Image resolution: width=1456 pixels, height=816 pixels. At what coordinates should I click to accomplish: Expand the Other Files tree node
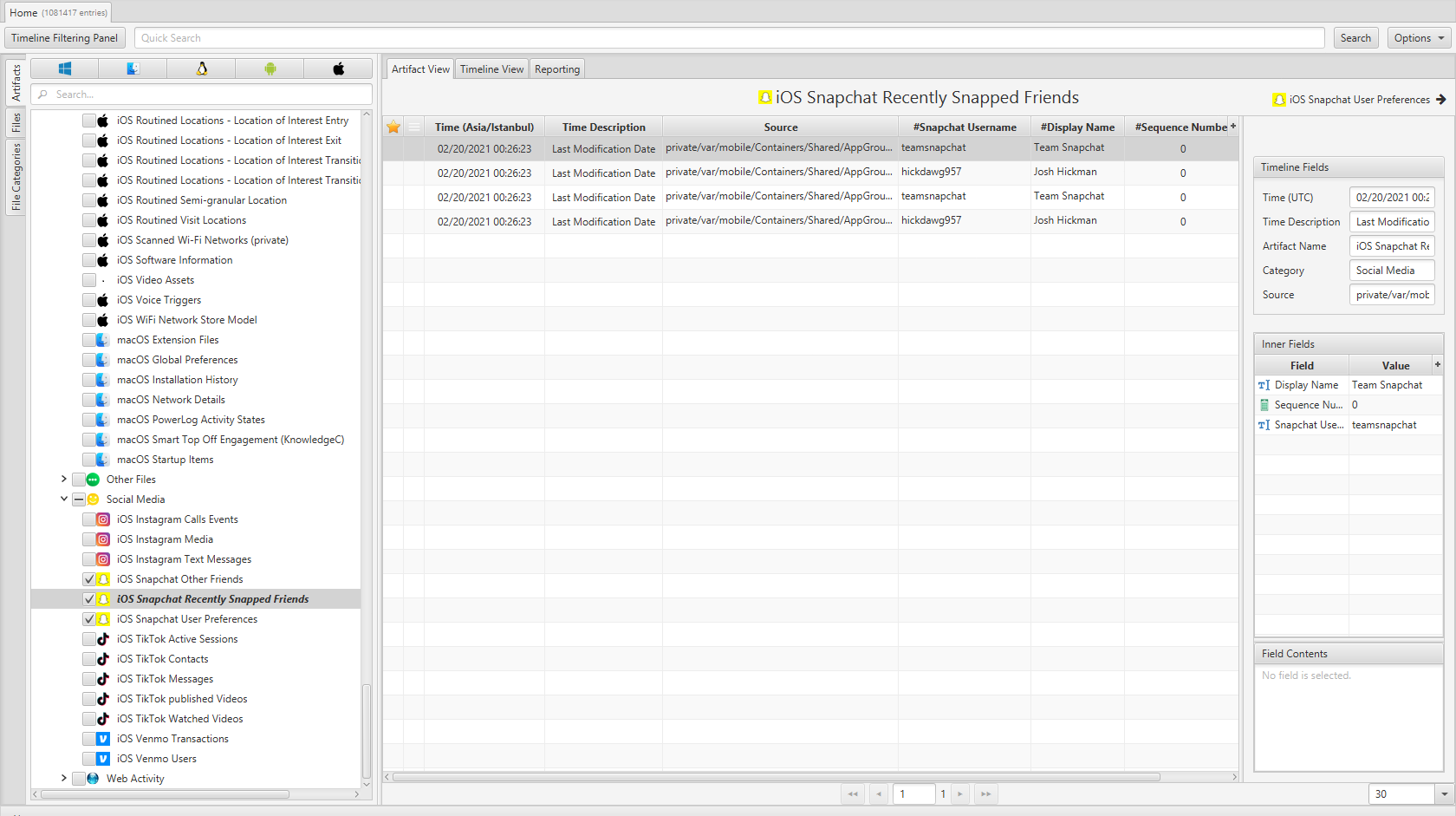click(x=64, y=479)
